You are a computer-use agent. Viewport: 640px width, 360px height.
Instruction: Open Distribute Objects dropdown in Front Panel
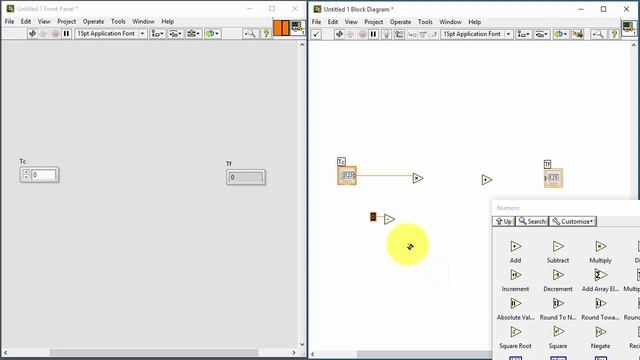(176, 33)
